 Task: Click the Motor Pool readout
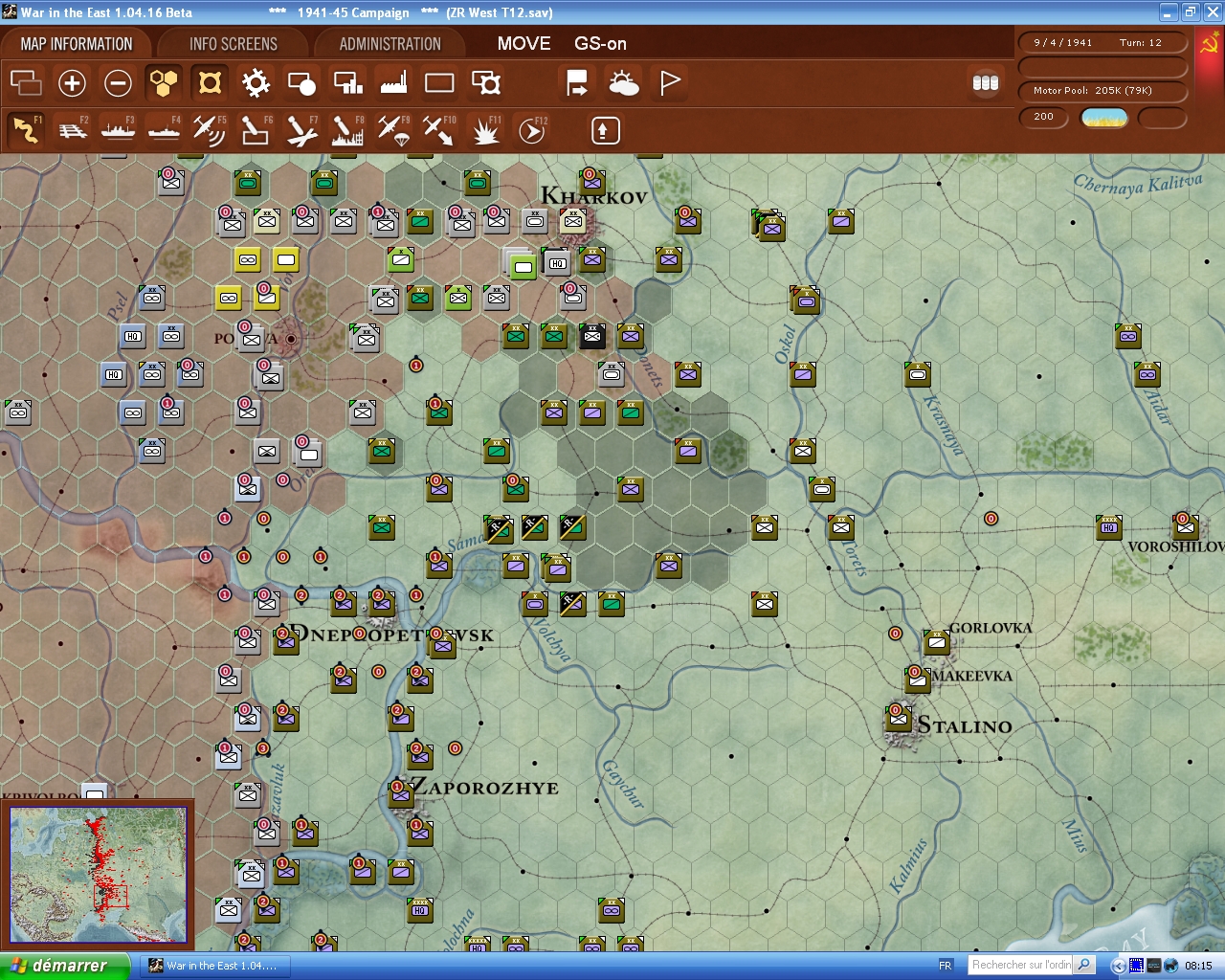click(1102, 91)
